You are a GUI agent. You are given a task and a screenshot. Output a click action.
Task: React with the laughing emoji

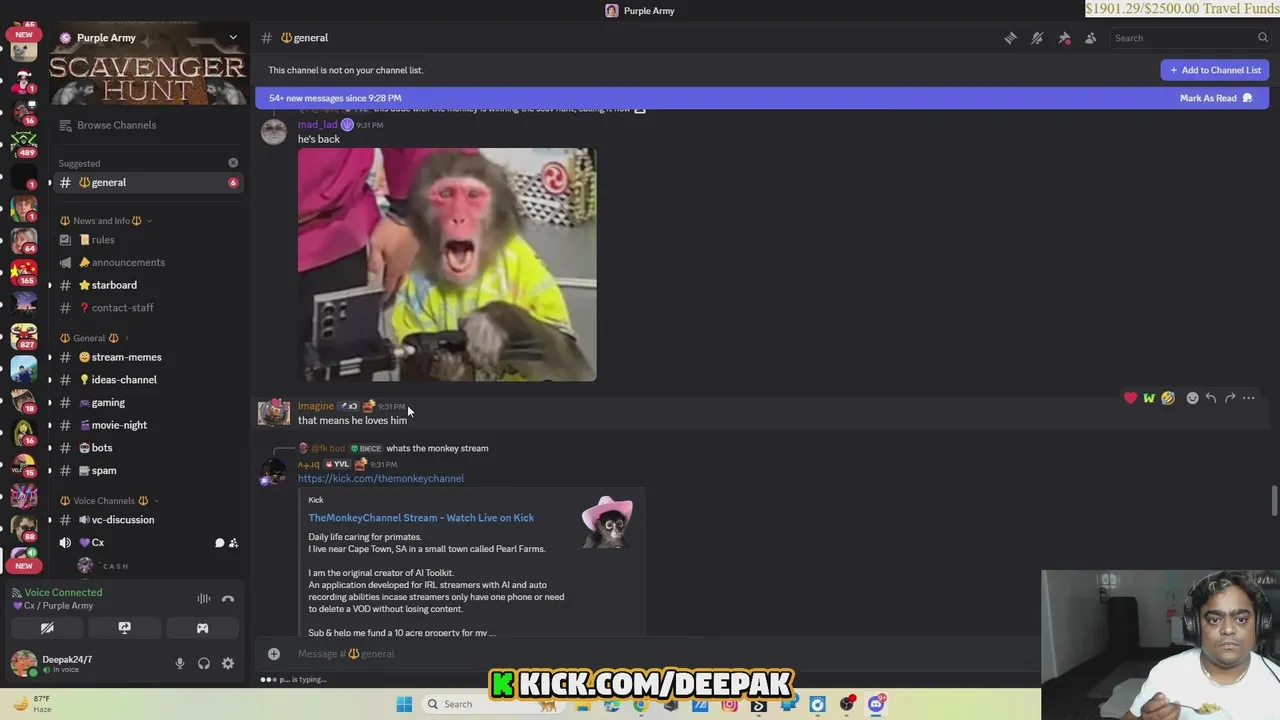pyautogui.click(x=1168, y=398)
